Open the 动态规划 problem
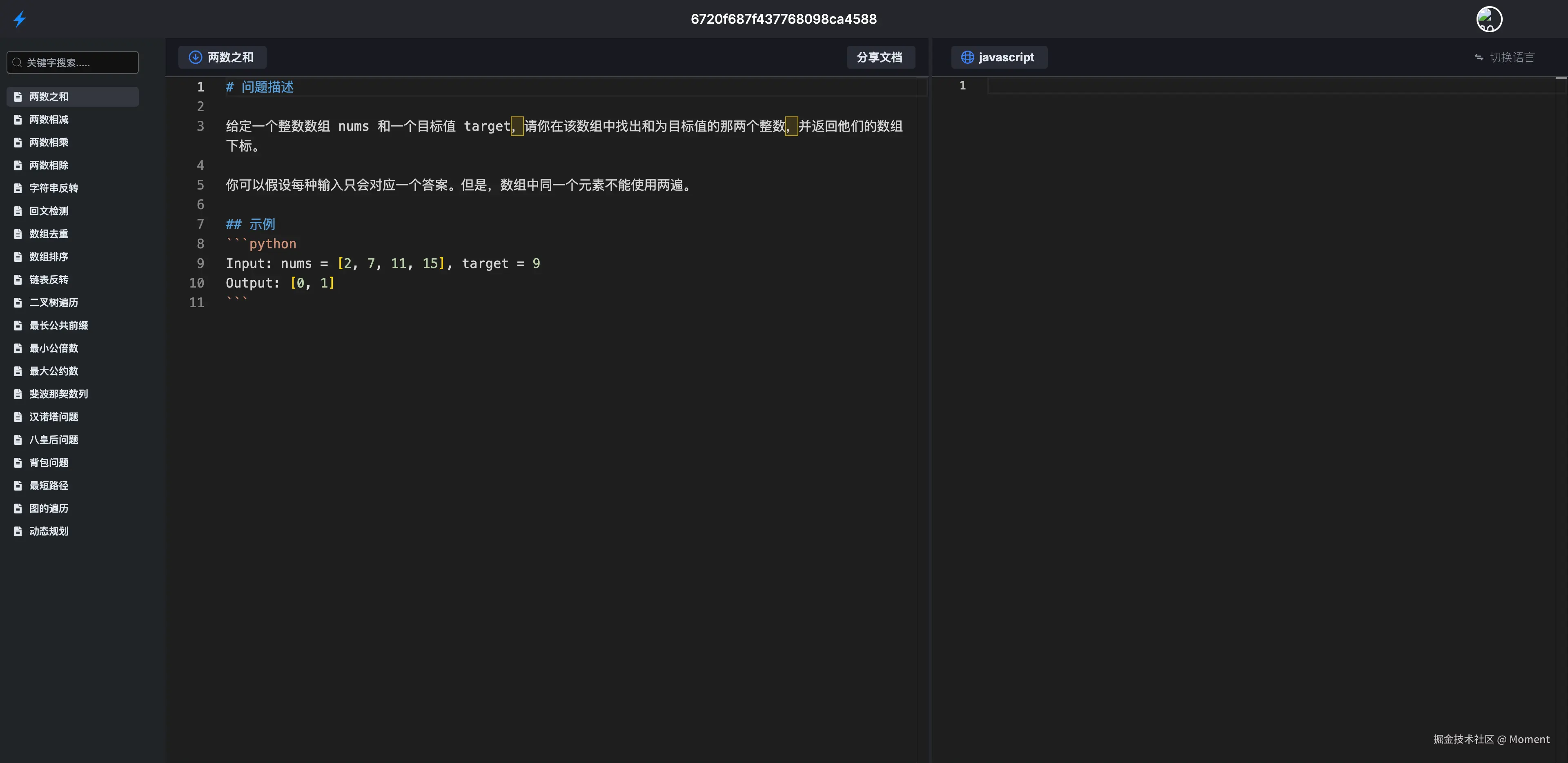 [x=72, y=531]
